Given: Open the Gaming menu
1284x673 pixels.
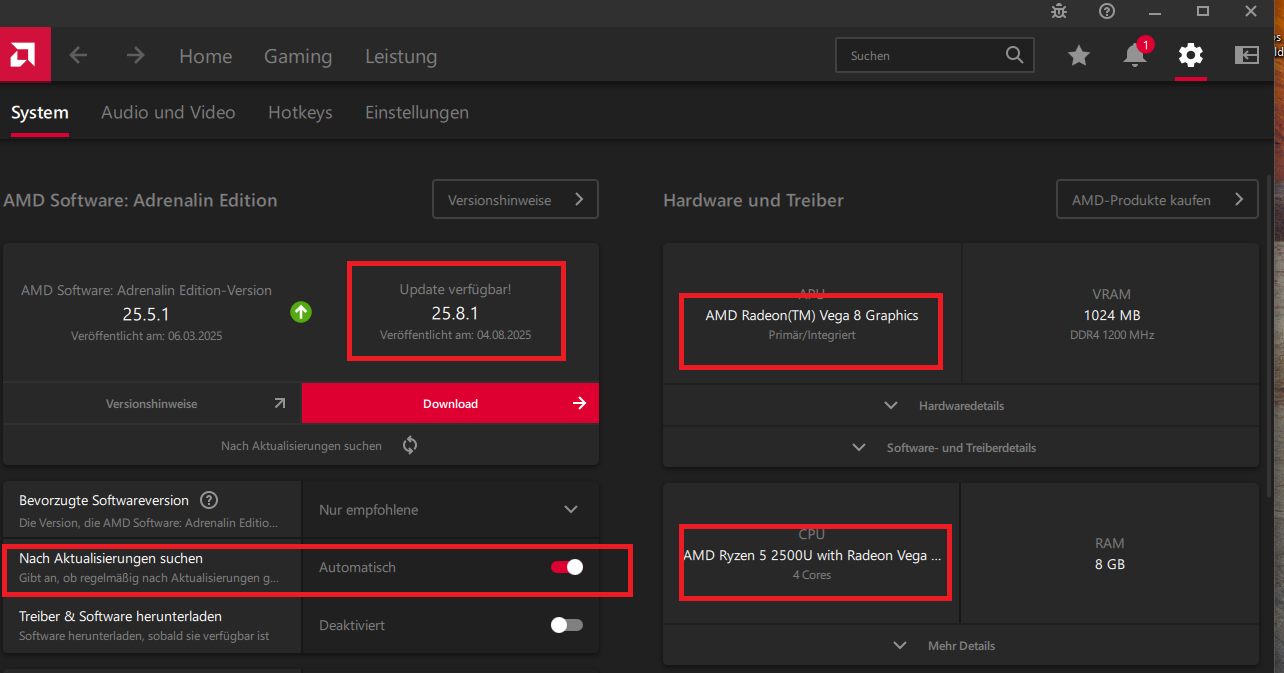Looking at the screenshot, I should point(298,57).
